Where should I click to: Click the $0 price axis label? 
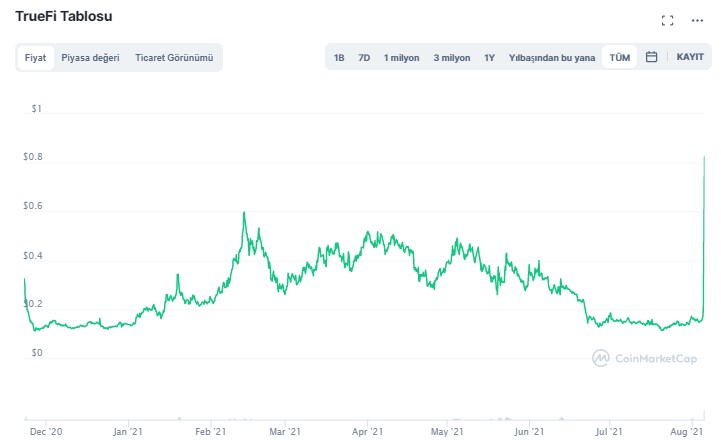[x=37, y=353]
